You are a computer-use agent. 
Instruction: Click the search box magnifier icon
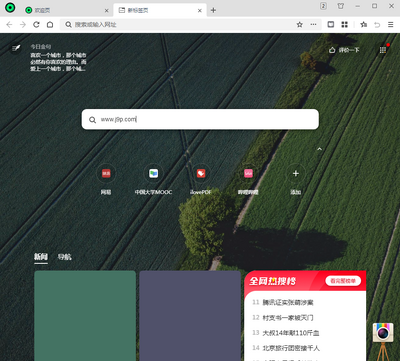click(92, 120)
